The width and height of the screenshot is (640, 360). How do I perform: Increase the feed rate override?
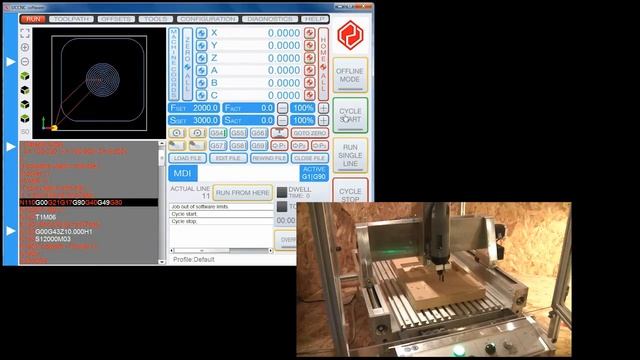(323, 108)
